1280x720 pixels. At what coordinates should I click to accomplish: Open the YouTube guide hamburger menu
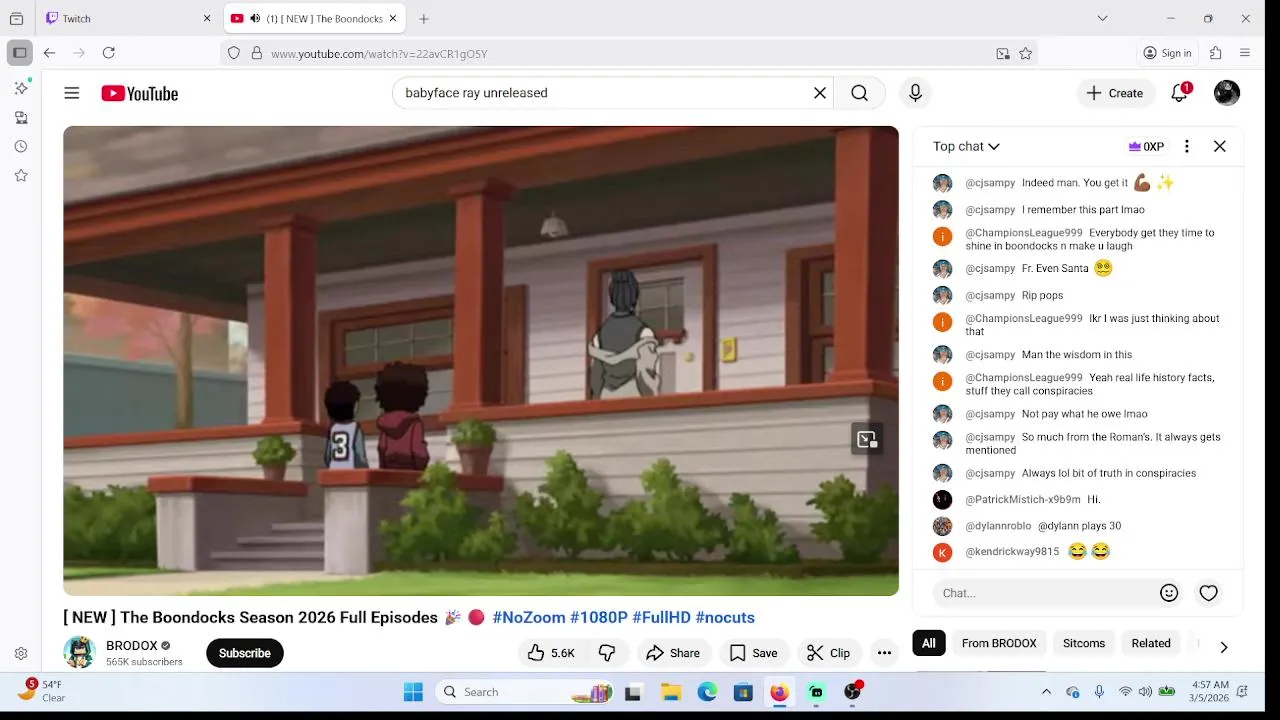point(71,93)
